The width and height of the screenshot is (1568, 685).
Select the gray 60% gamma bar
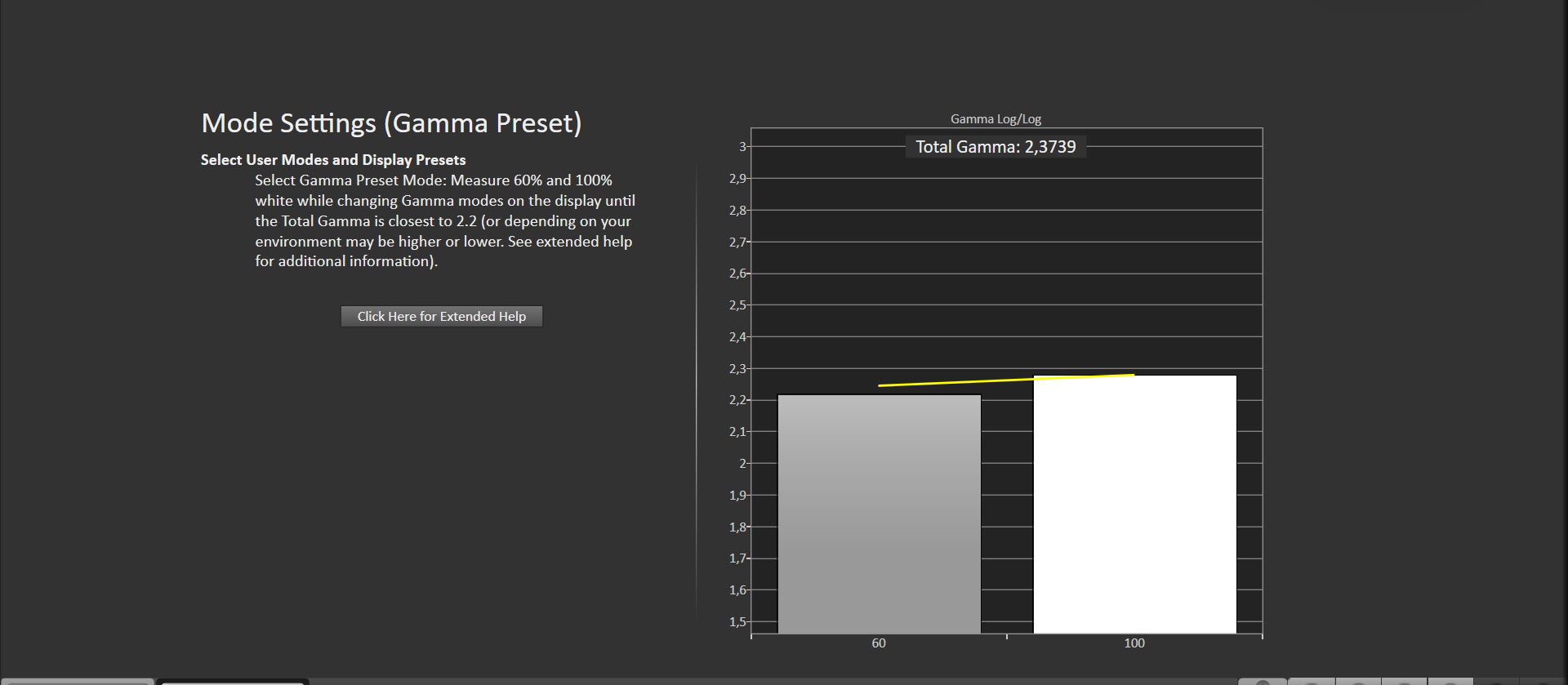(x=879, y=514)
